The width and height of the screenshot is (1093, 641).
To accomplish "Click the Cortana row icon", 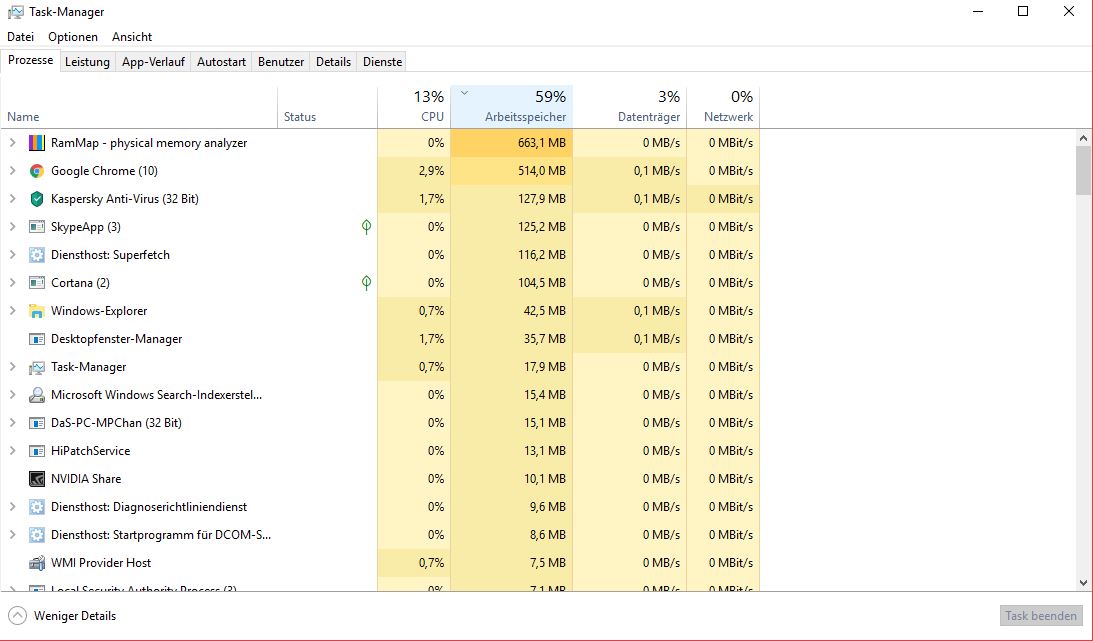I will (36, 283).
